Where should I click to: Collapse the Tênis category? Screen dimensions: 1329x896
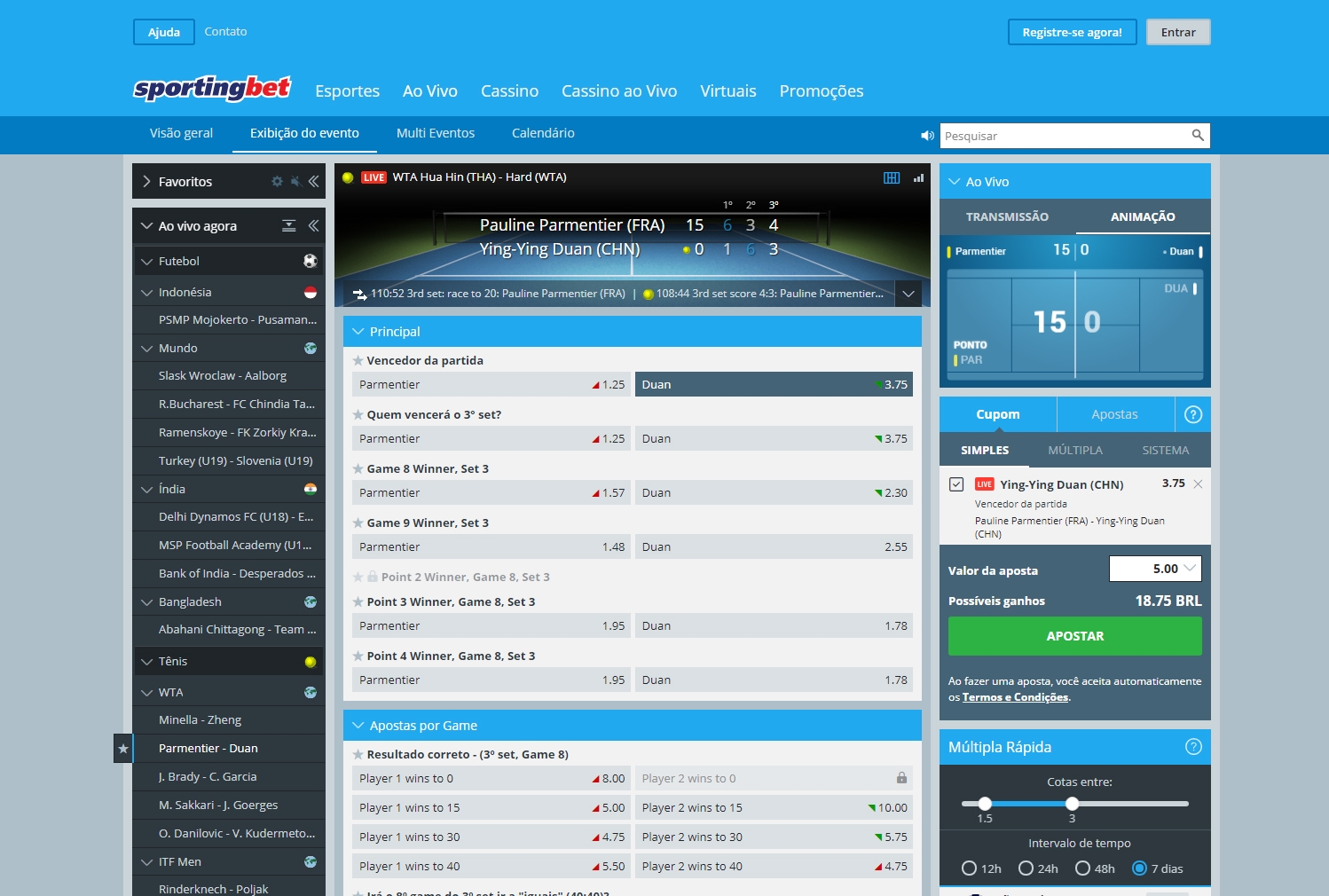point(146,661)
